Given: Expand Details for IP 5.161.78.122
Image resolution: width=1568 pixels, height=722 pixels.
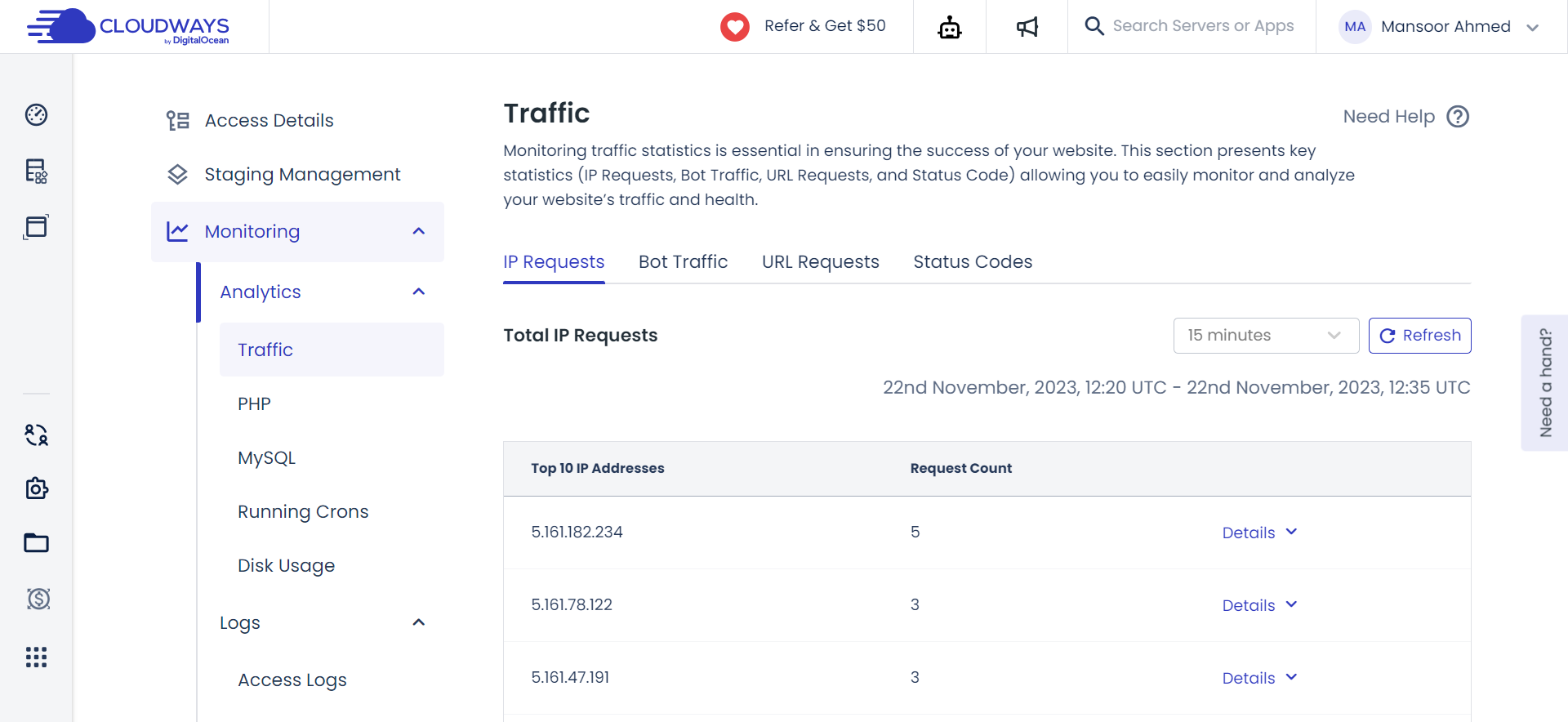Looking at the screenshot, I should 1260,605.
